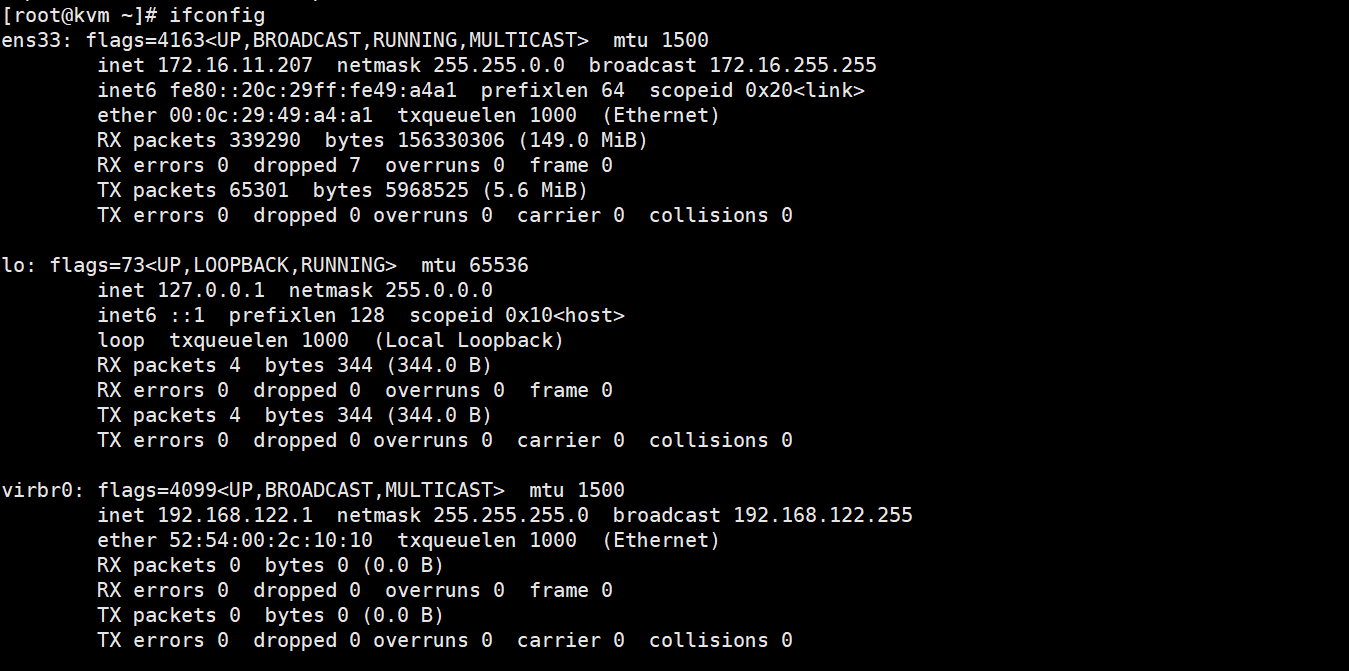This screenshot has height=671, width=1349.
Task: Click the lo loopback interface name
Action: click(x=13, y=265)
